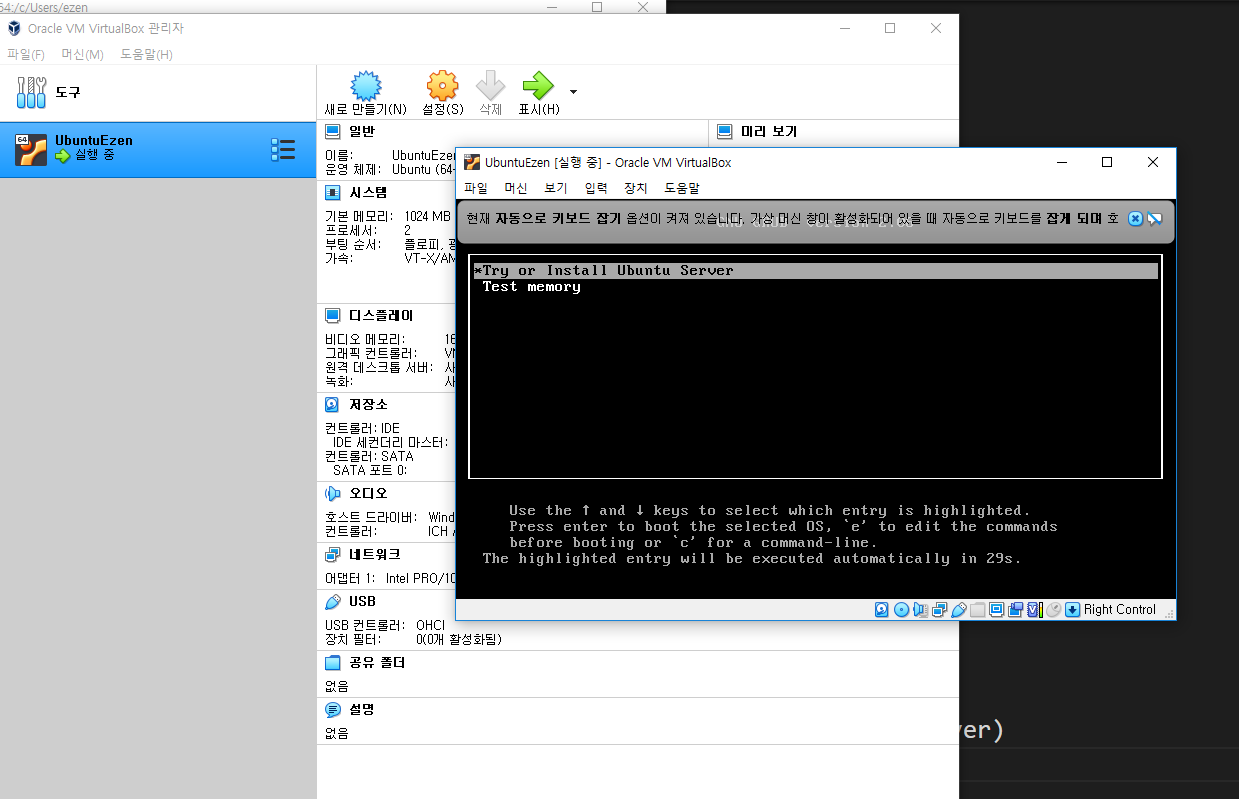The width and height of the screenshot is (1239, 799).
Task: Open the 파일(F) menu in VirtualBox Manager
Action: click(x=26, y=54)
